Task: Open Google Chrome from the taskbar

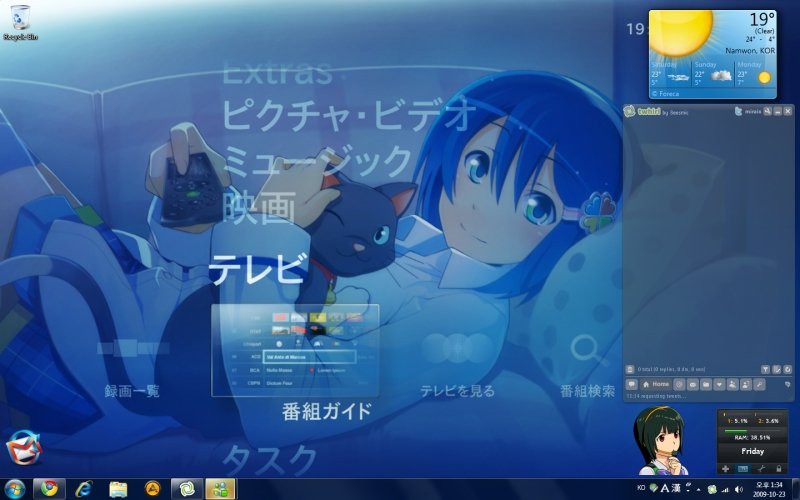Action: coord(46,489)
